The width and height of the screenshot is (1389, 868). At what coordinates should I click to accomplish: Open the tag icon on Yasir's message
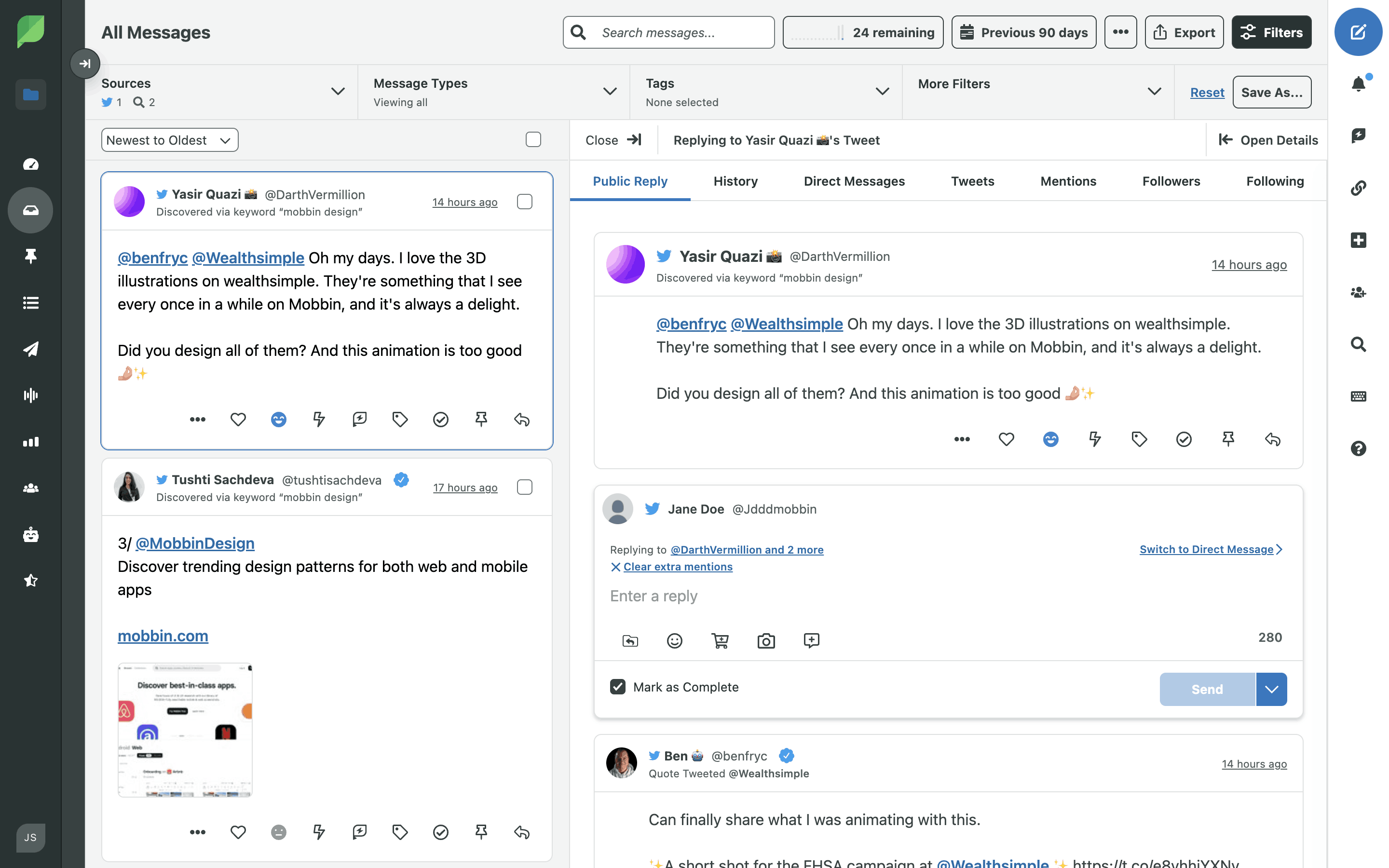coord(399,420)
